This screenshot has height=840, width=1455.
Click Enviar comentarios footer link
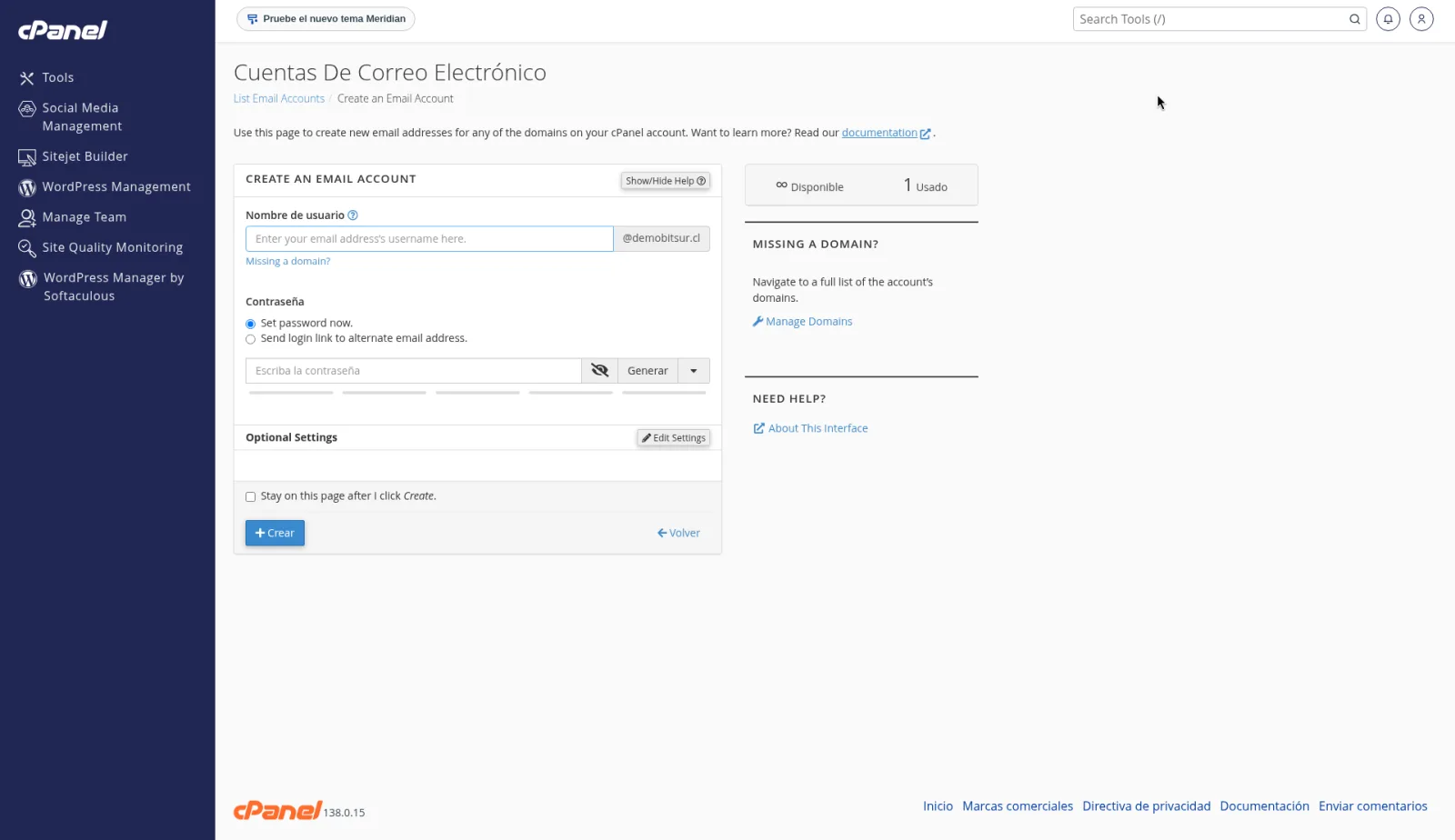1373,806
